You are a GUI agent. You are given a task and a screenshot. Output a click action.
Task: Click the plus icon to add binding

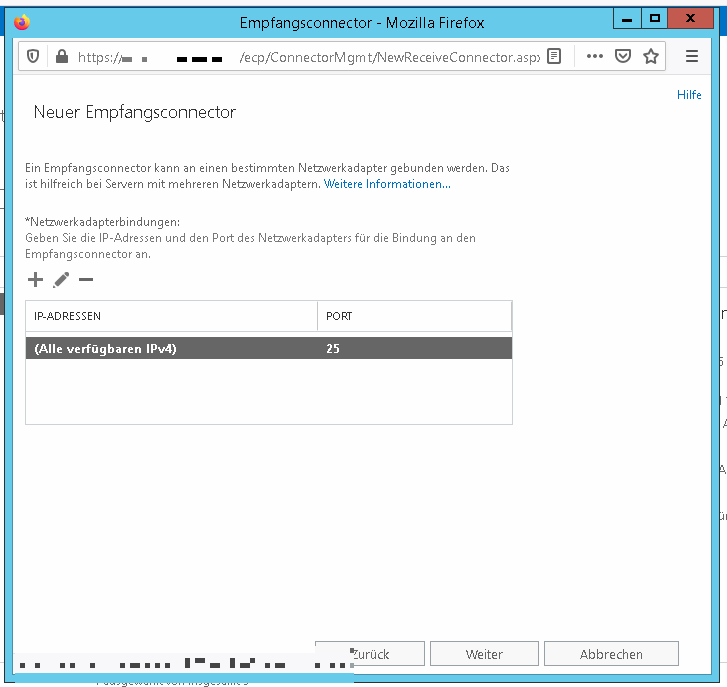pos(36,280)
